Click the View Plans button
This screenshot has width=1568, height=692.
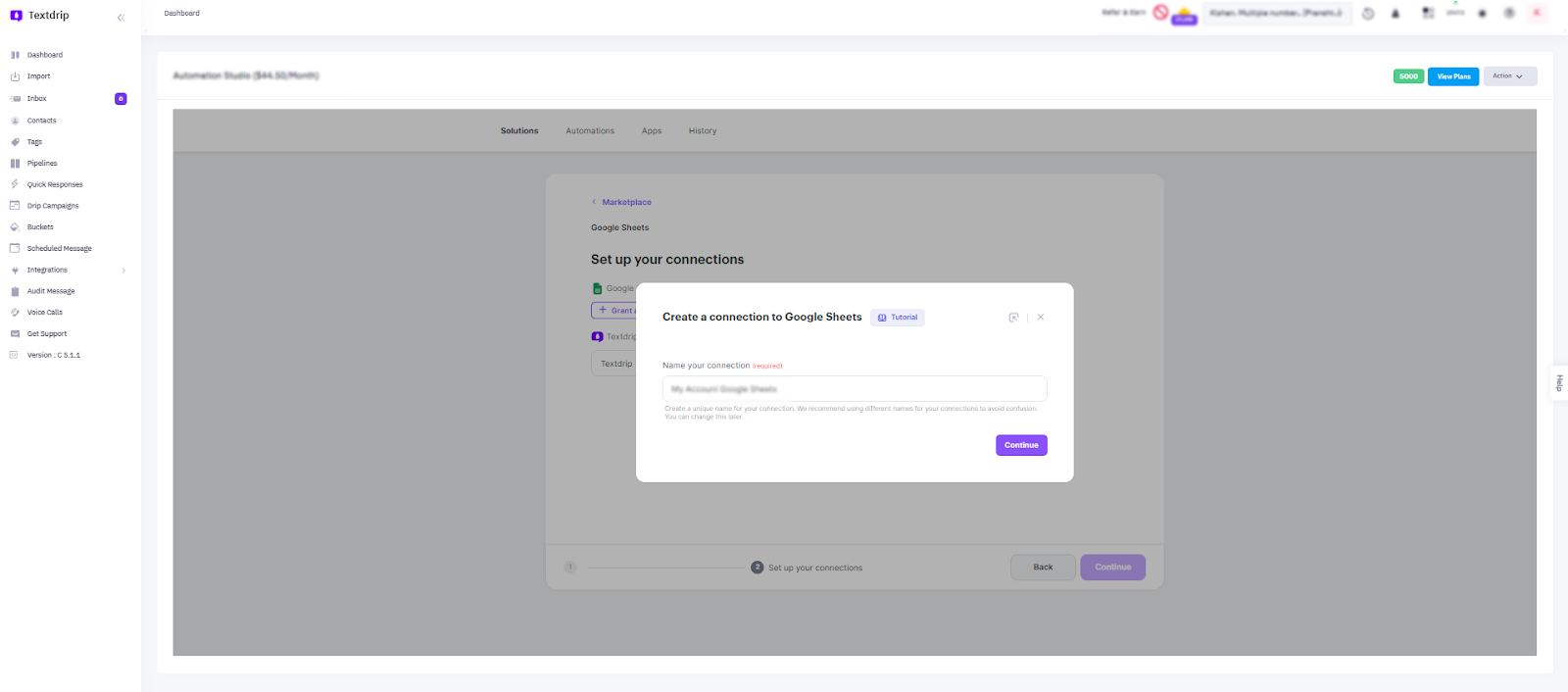[1453, 76]
